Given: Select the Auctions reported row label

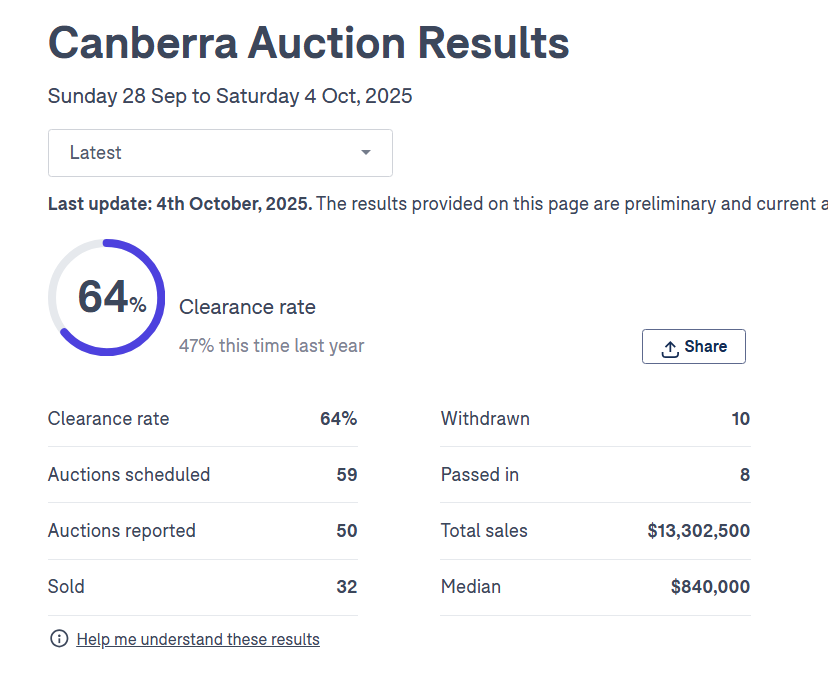Looking at the screenshot, I should 122,531.
